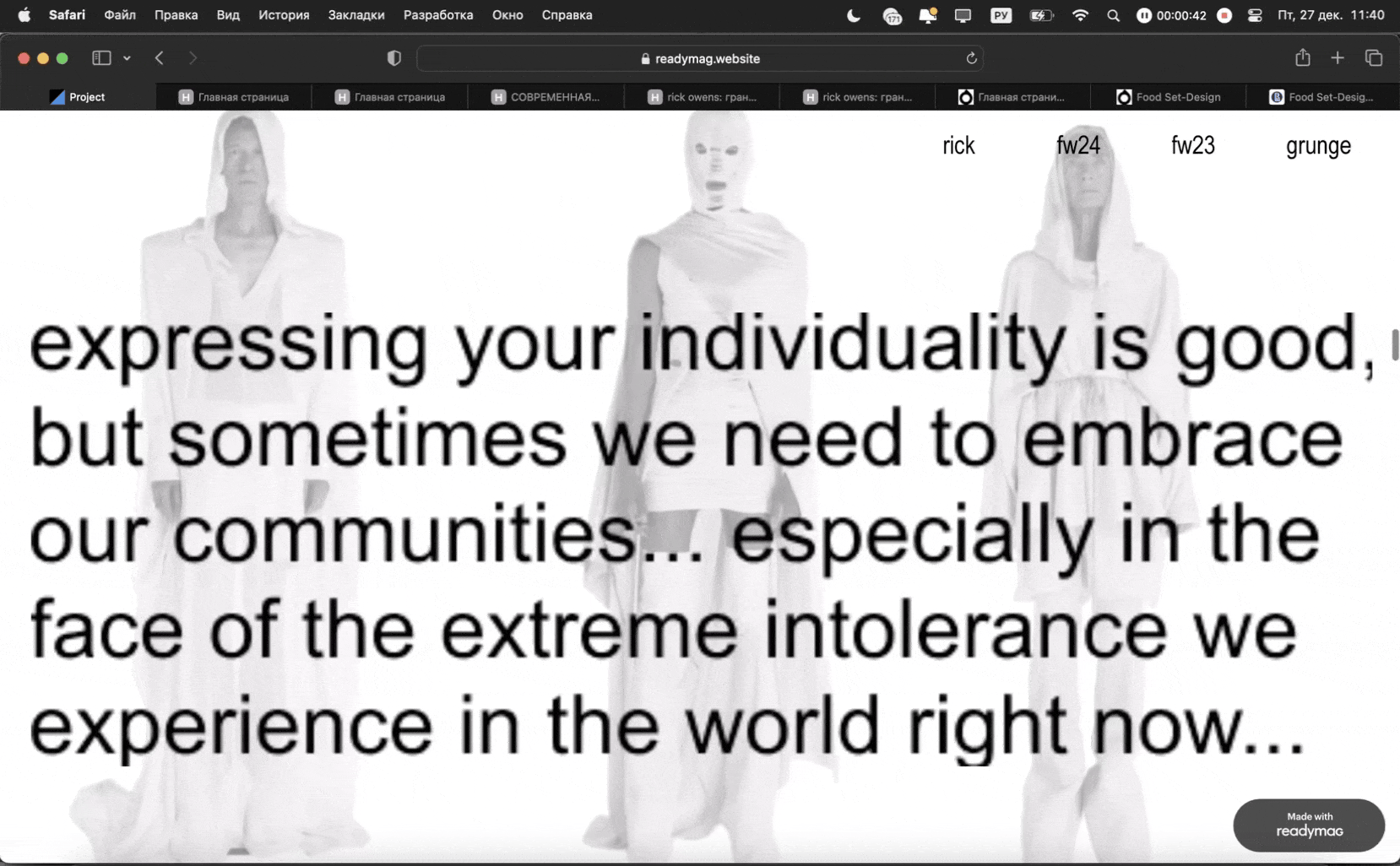1400x866 pixels.
Task: Open the grunge navigation link
Action: click(x=1318, y=146)
